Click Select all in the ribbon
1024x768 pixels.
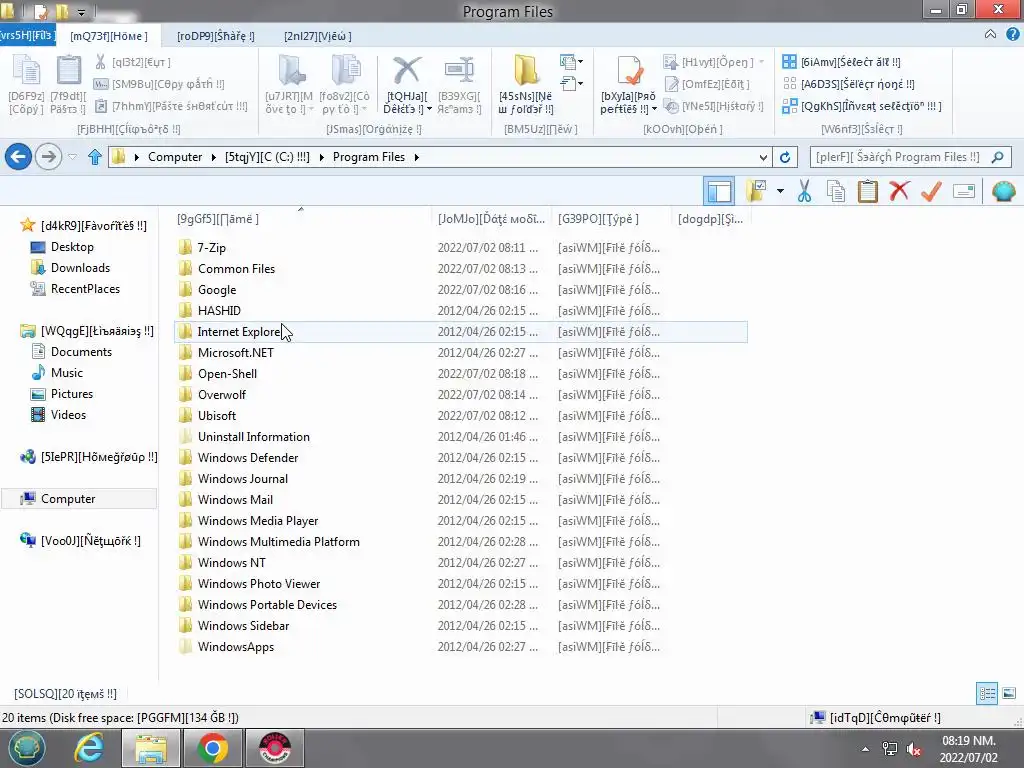click(842, 62)
